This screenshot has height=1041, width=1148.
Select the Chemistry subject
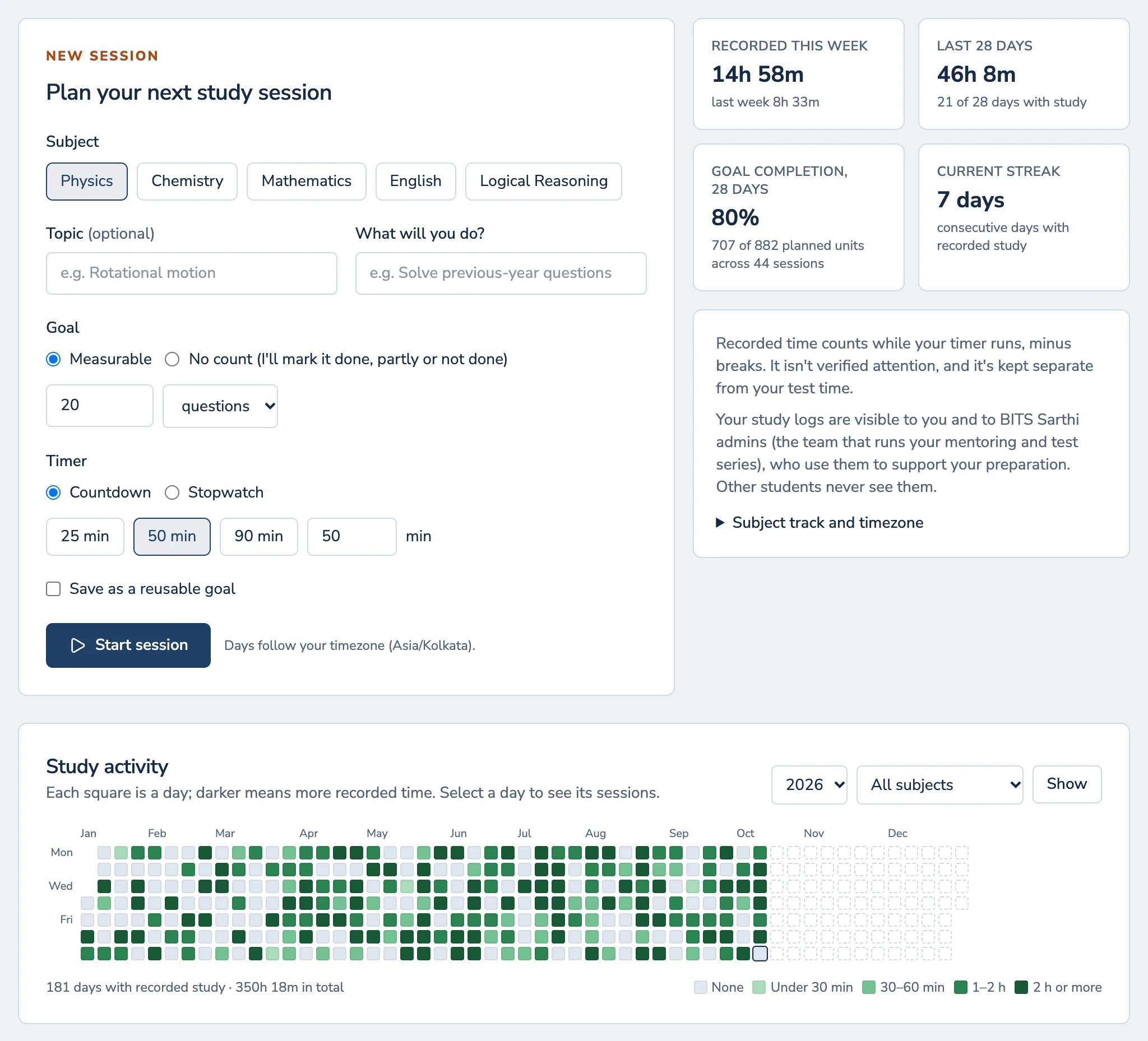pos(187,181)
